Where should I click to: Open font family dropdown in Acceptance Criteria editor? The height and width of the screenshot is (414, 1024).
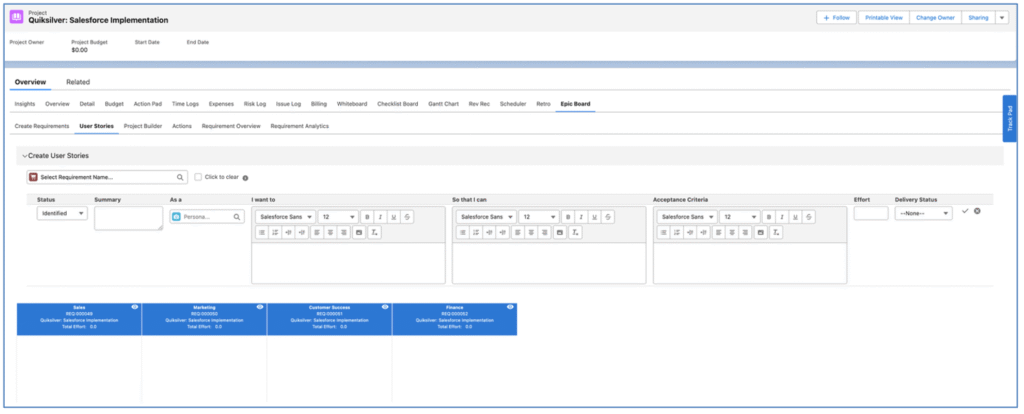pyautogui.click(x=688, y=217)
